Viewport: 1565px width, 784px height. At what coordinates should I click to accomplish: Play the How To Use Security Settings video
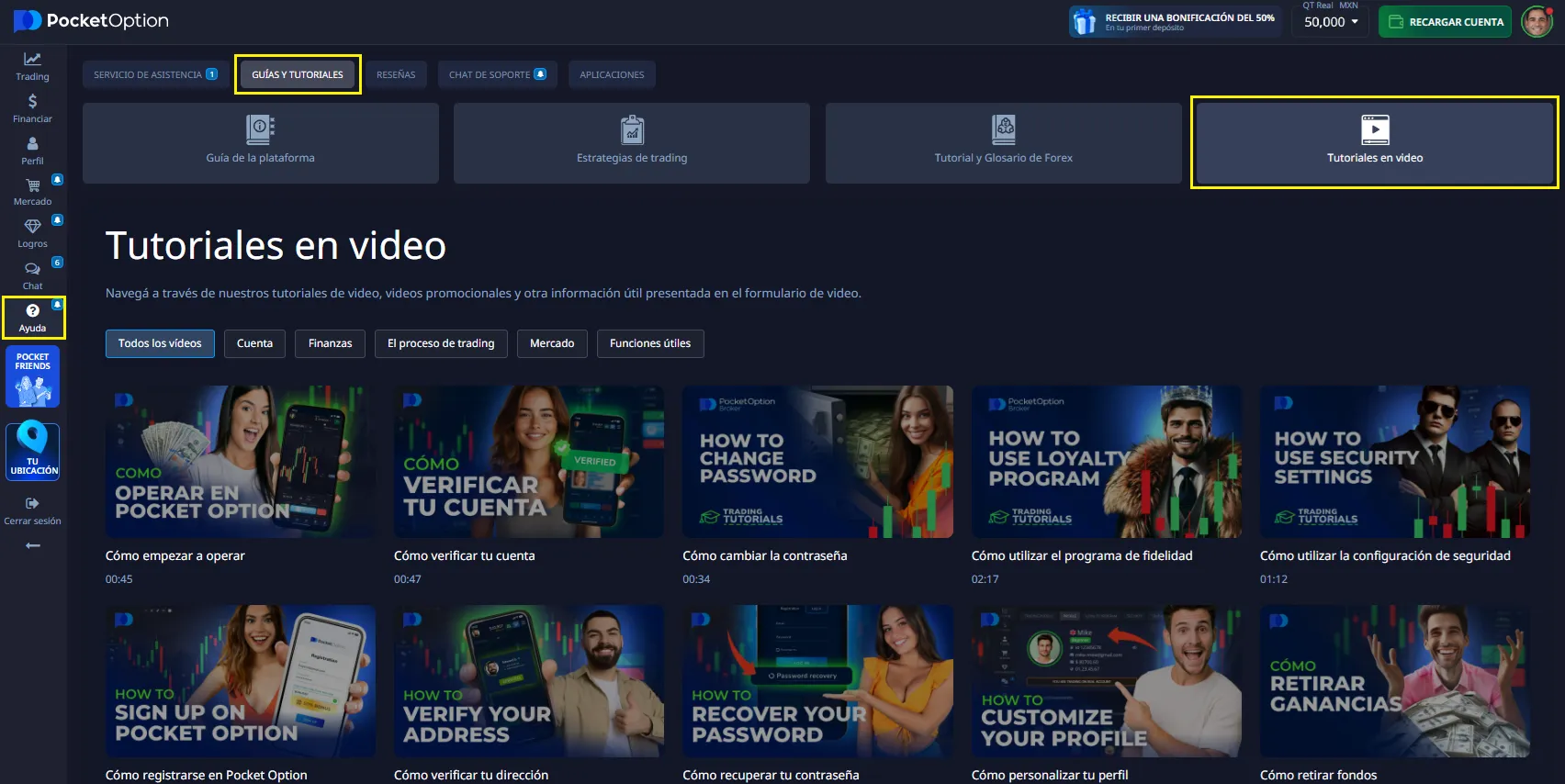[x=1395, y=462]
